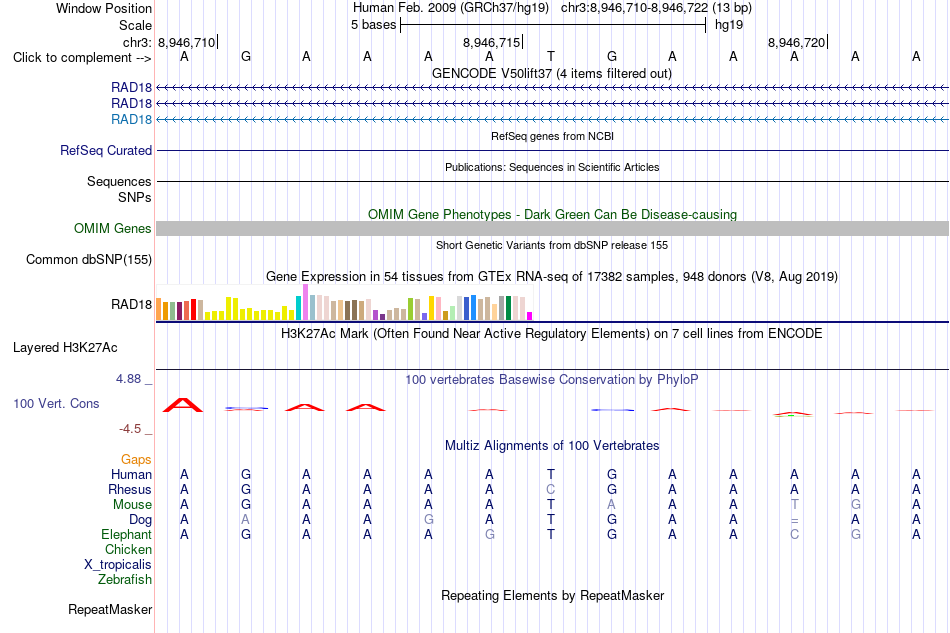This screenshot has height=633, width=950.
Task: Click the SNPs track label
Action: [135, 197]
